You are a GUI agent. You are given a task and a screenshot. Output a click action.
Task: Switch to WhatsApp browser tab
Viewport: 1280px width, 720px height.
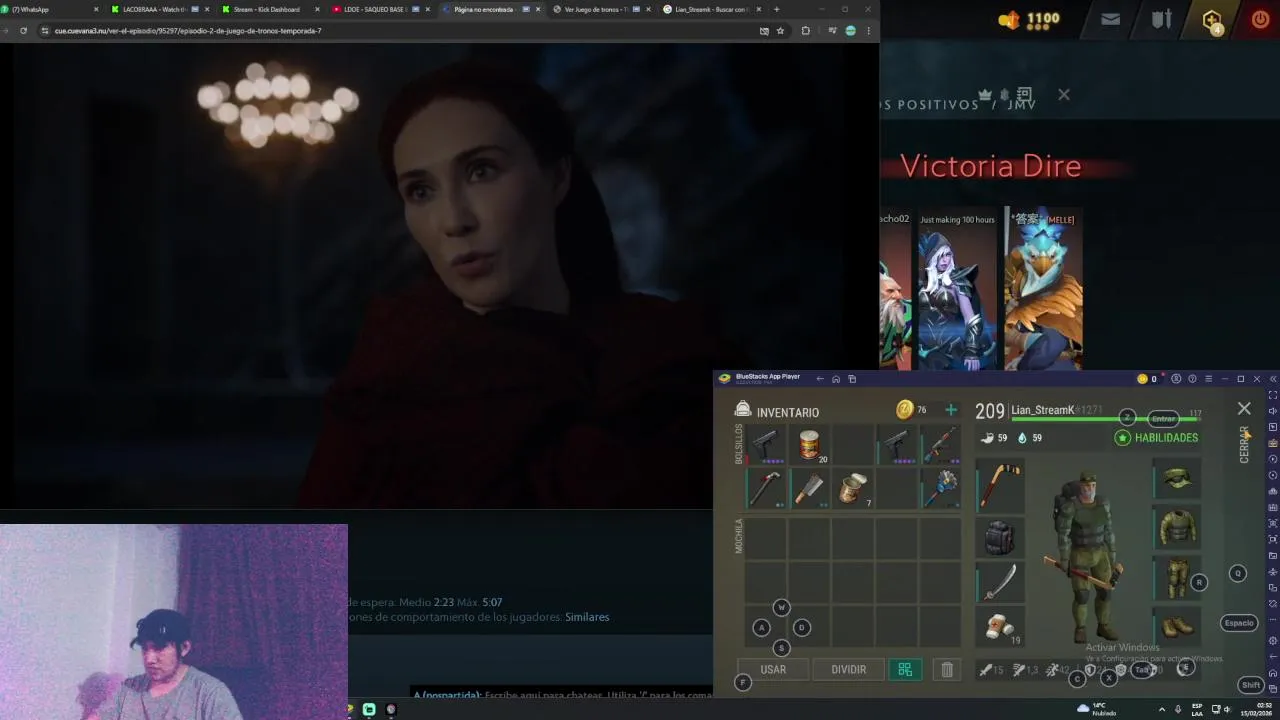tap(50, 9)
